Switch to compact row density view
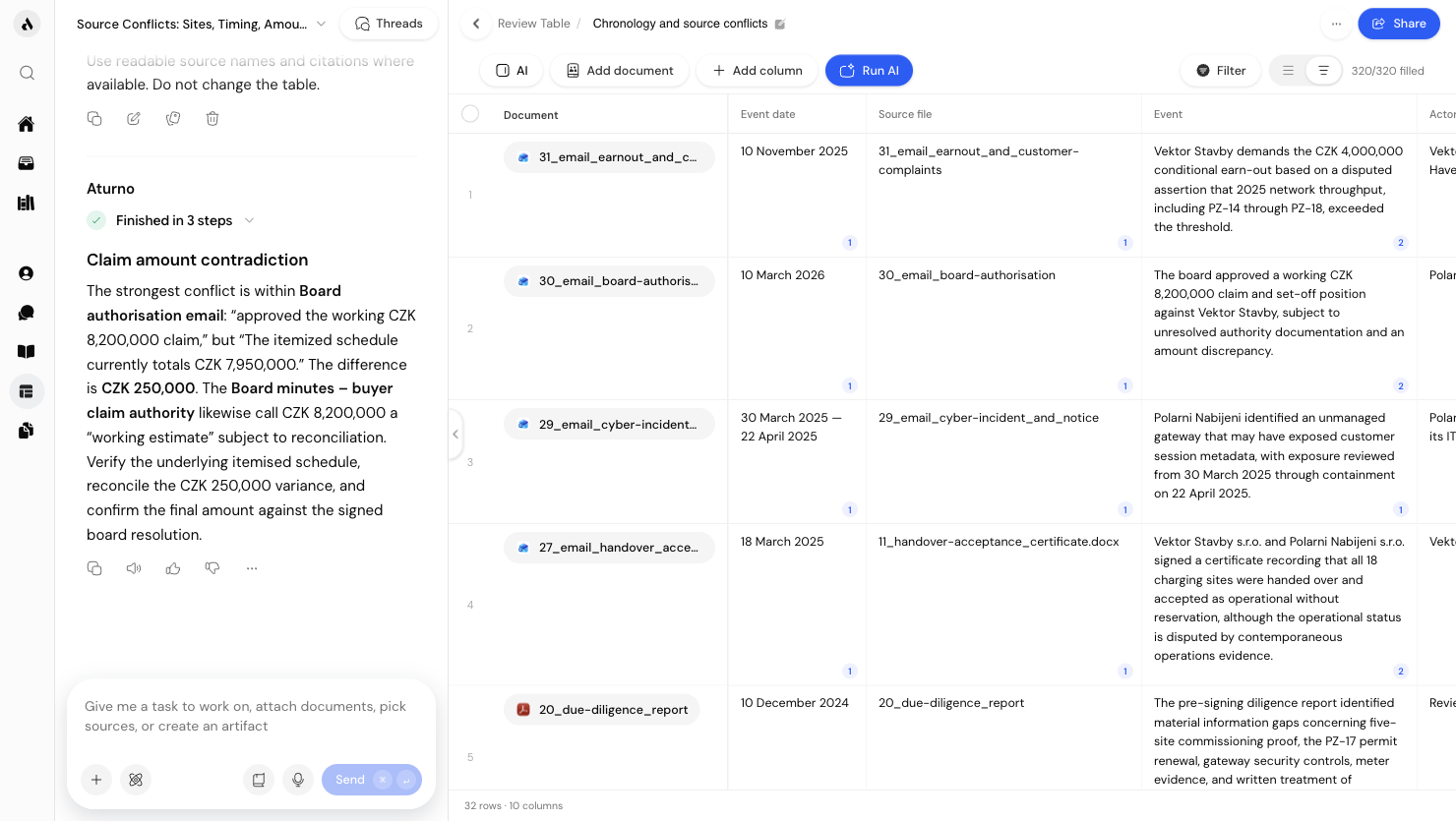The width and height of the screenshot is (1456, 821). 1288,71
